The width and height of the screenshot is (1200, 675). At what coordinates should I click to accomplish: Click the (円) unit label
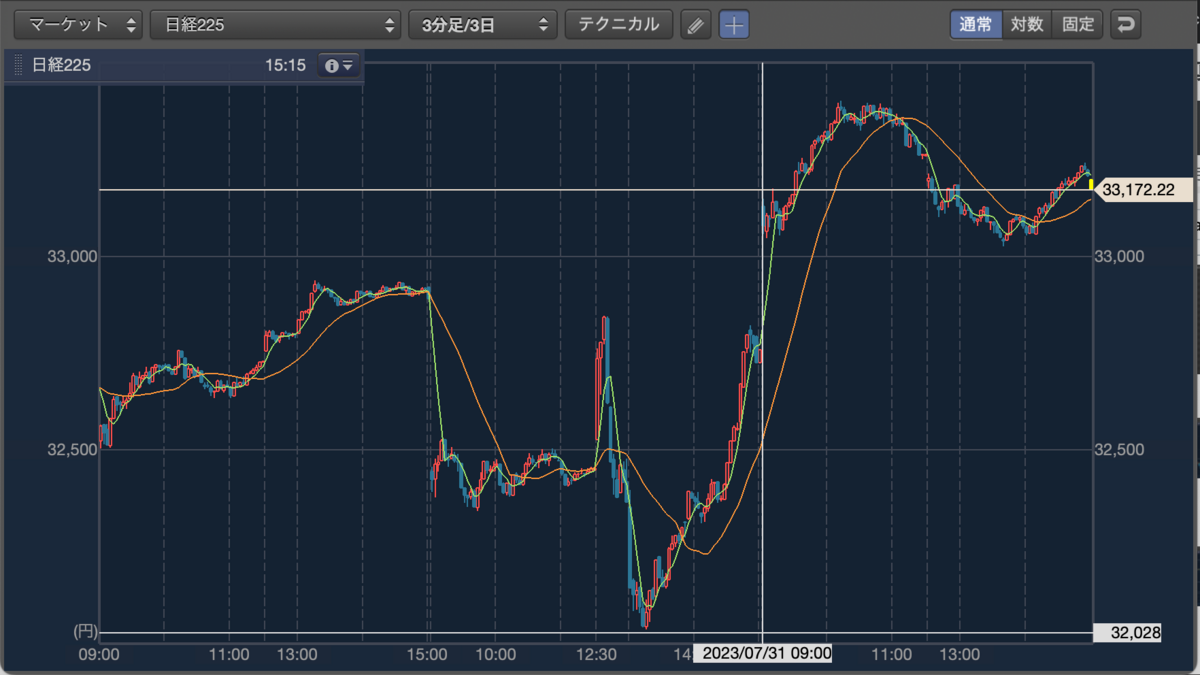tap(84, 632)
